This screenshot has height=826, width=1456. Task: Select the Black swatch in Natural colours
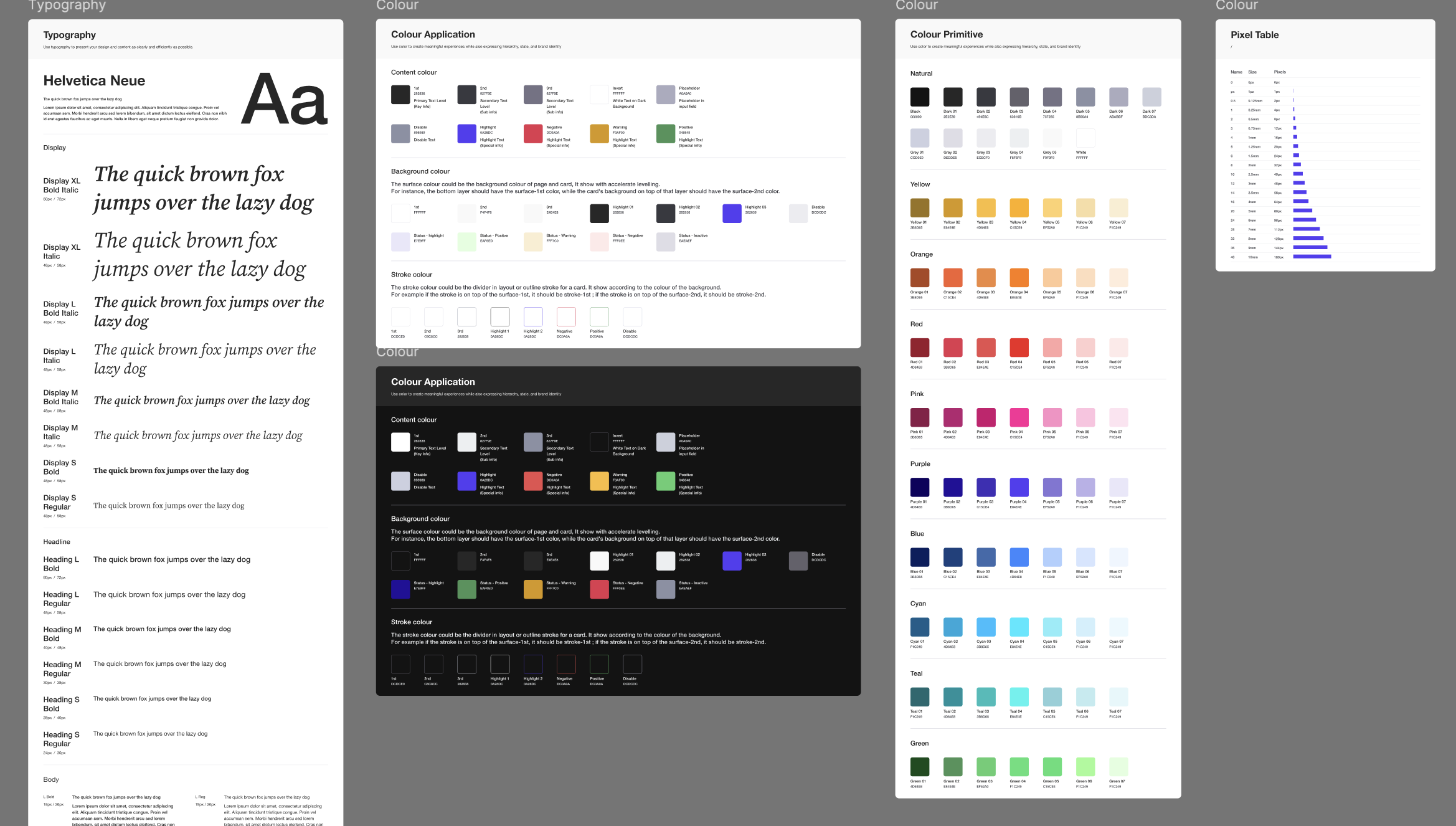920,97
